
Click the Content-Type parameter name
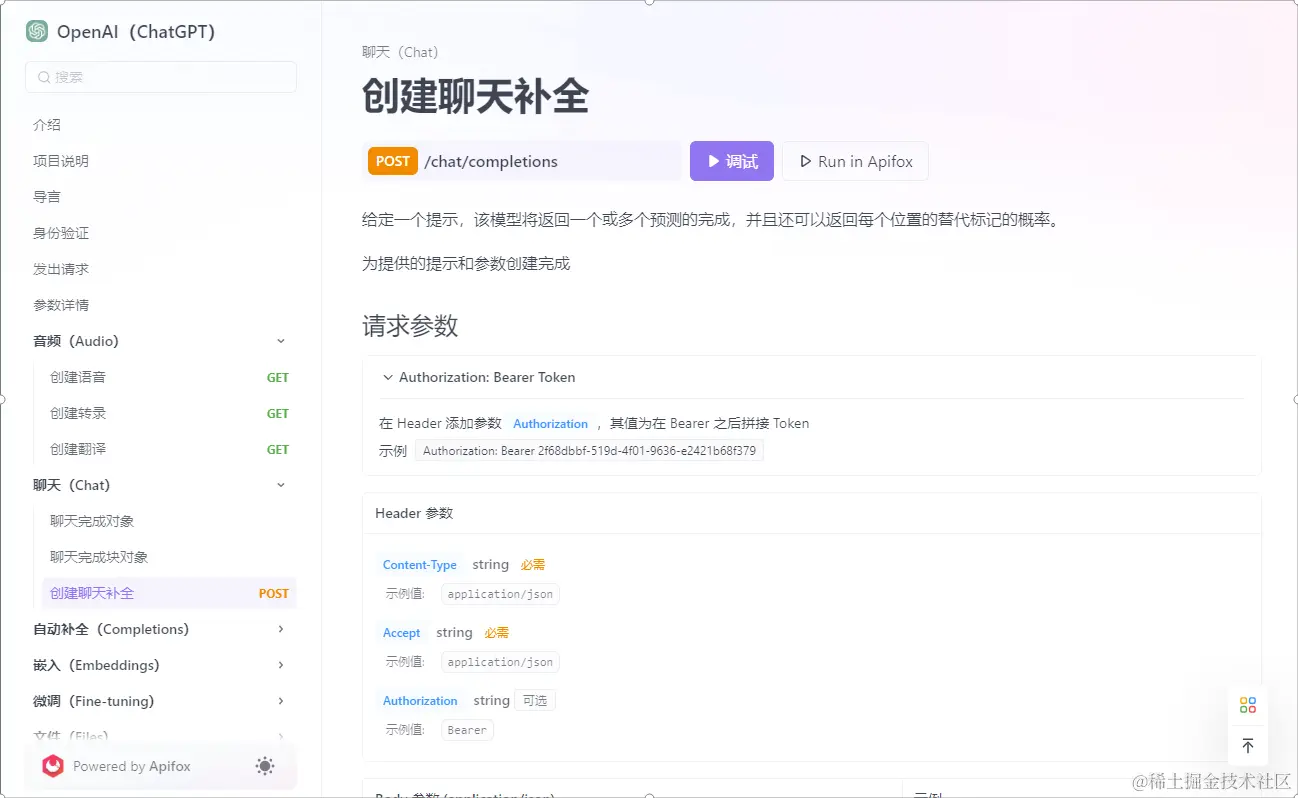pos(420,565)
